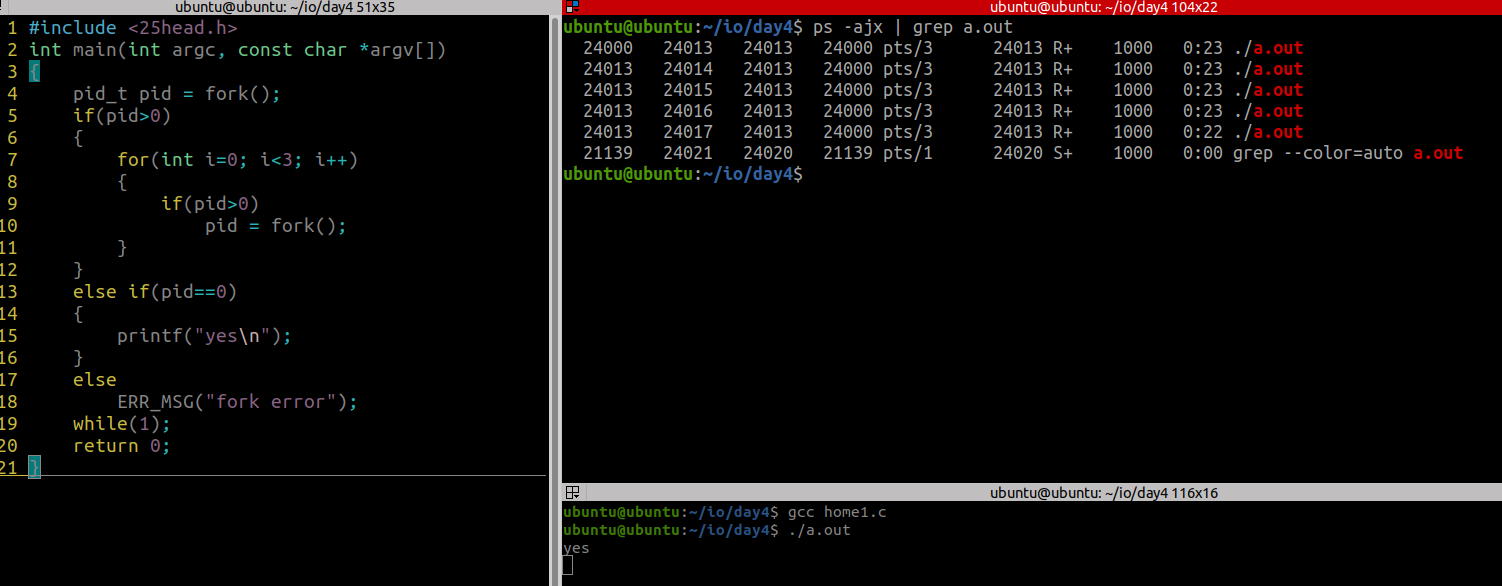Click the "ps -ajx | grep a.out" command
The height and width of the screenshot is (586, 1502).
[x=913, y=27]
